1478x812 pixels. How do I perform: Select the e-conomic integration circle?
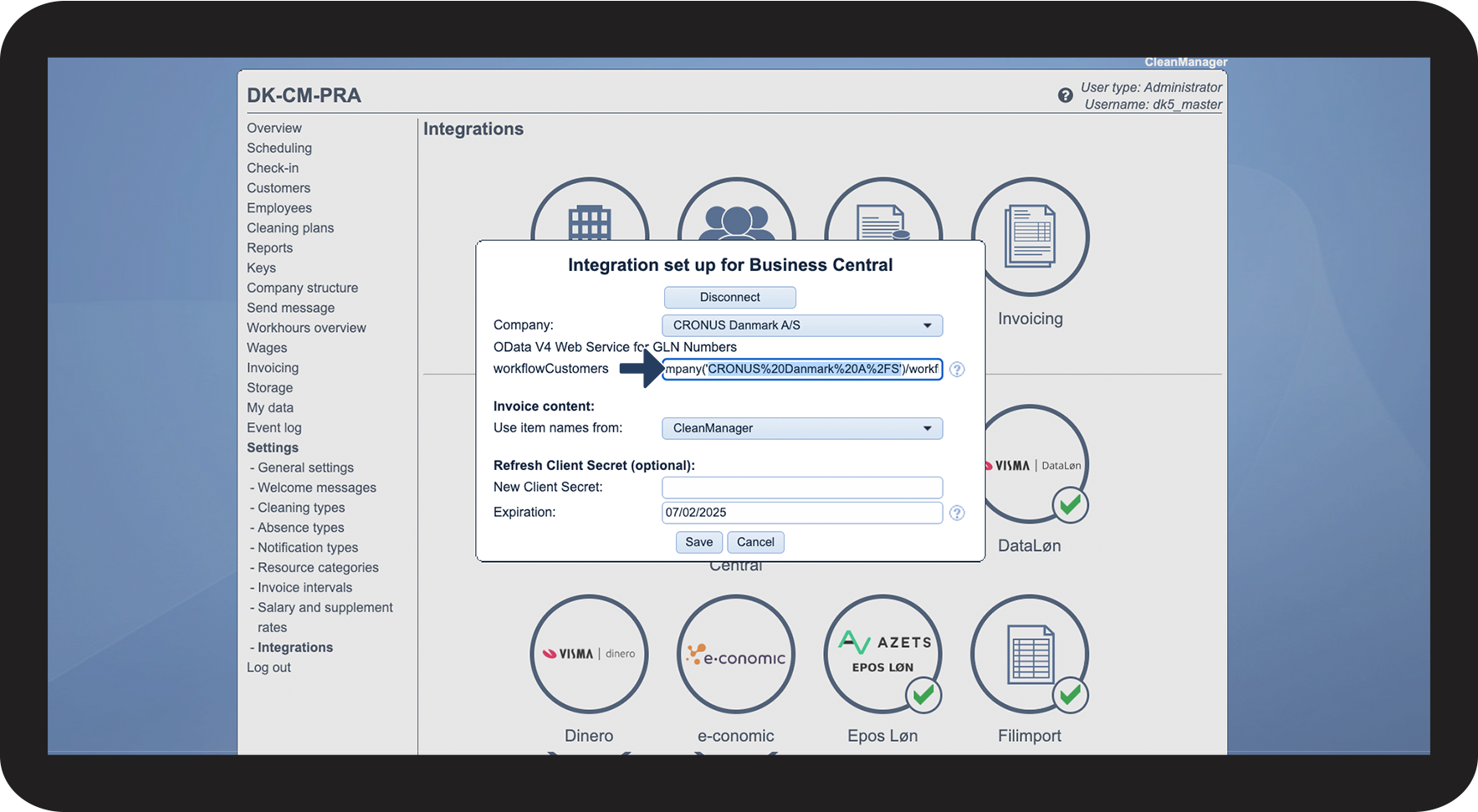(735, 654)
